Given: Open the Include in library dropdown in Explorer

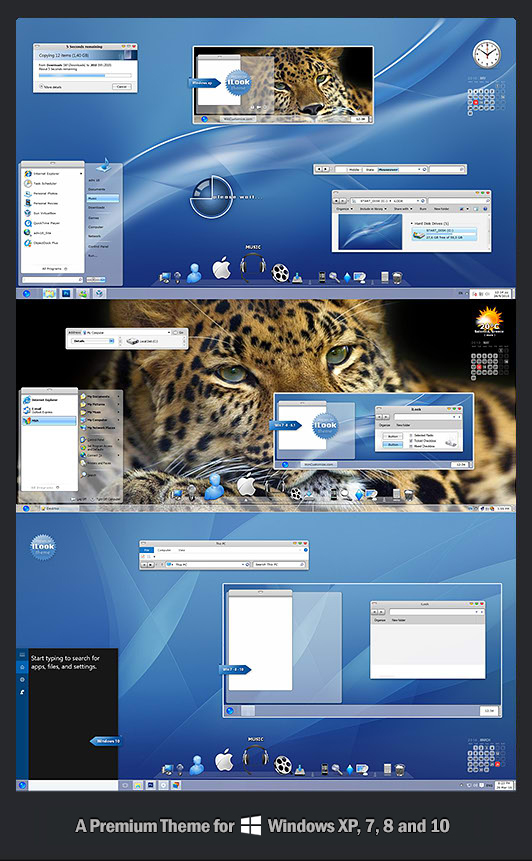Looking at the screenshot, I should pyautogui.click(x=373, y=209).
